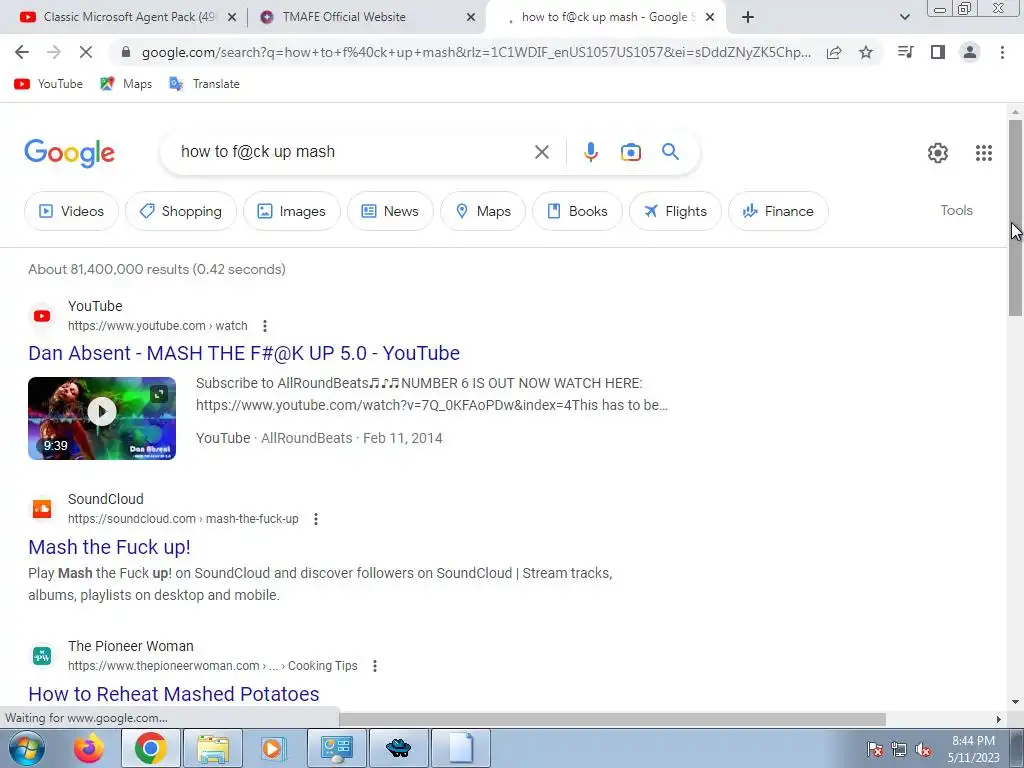Click the YouTube result favicon
Image resolution: width=1024 pixels, height=768 pixels.
click(42, 315)
